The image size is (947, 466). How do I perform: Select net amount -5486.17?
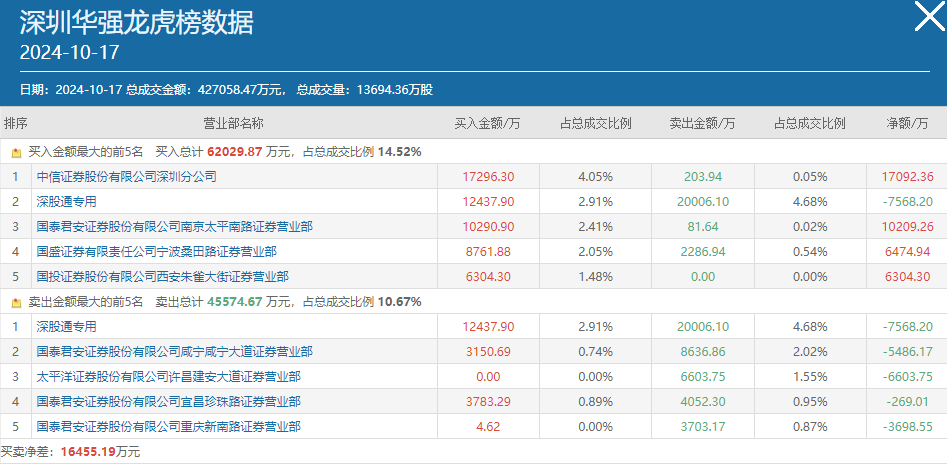click(907, 352)
